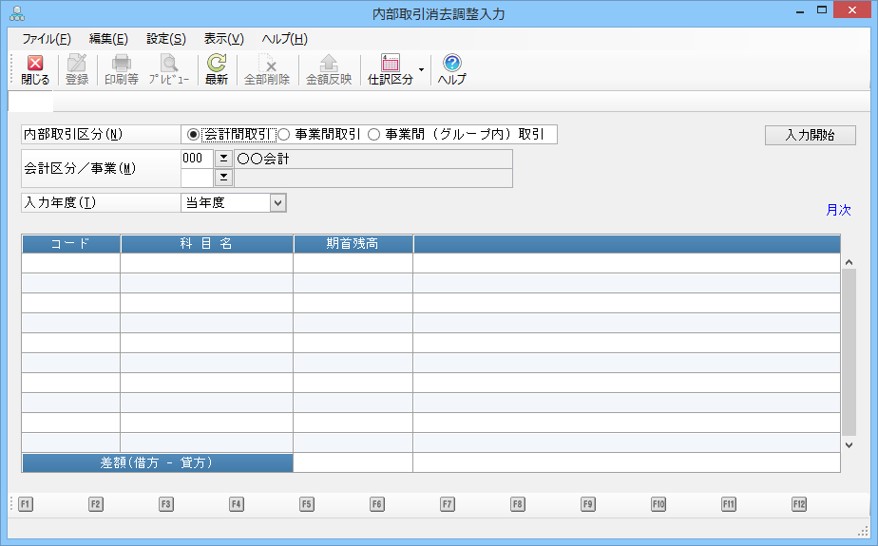This screenshot has height=546, width=878.
Task: Click the 印刷等 (Print) toolbar icon
Action: point(121,69)
